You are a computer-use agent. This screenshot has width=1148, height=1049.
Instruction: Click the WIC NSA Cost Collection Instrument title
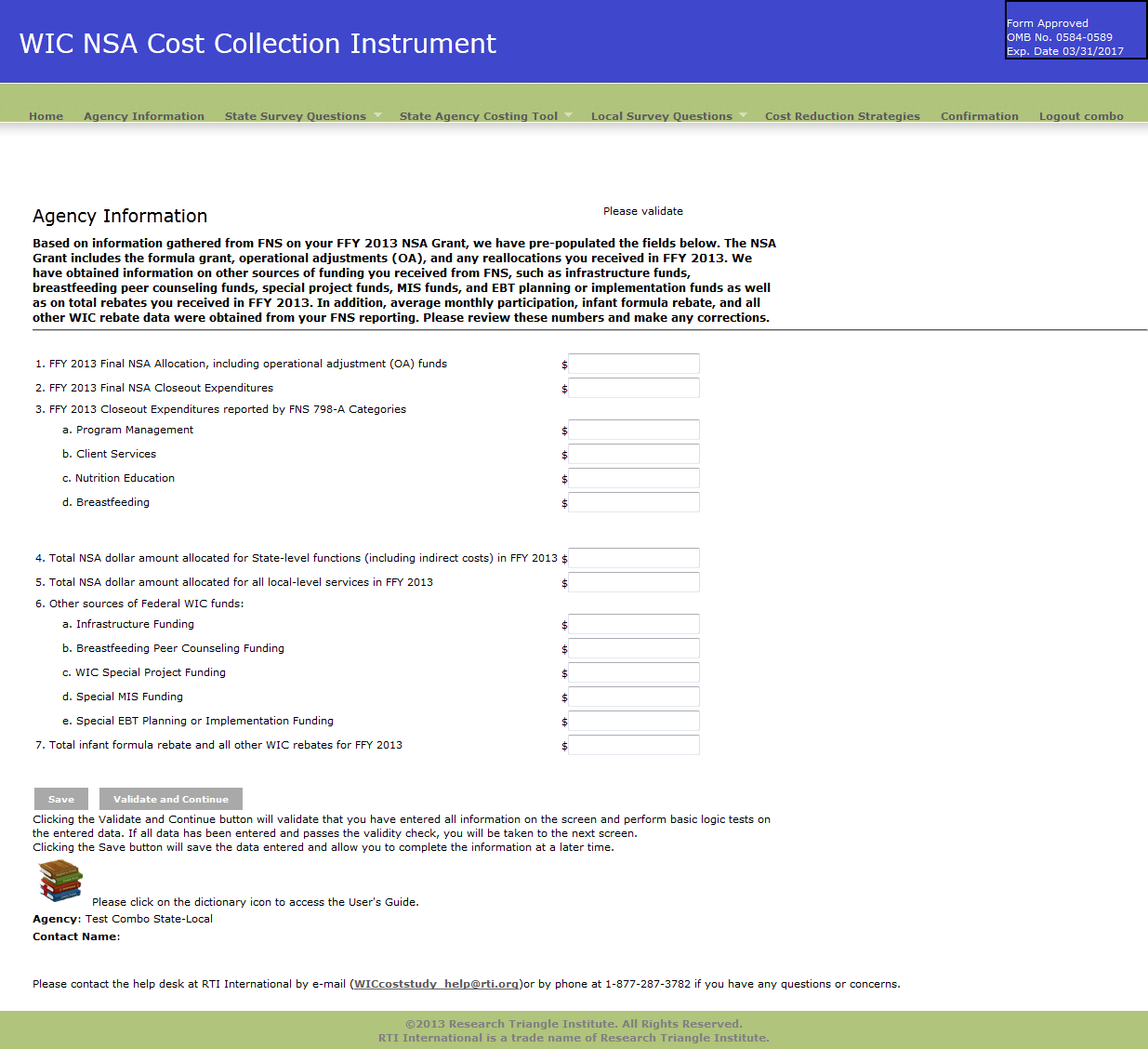(257, 44)
